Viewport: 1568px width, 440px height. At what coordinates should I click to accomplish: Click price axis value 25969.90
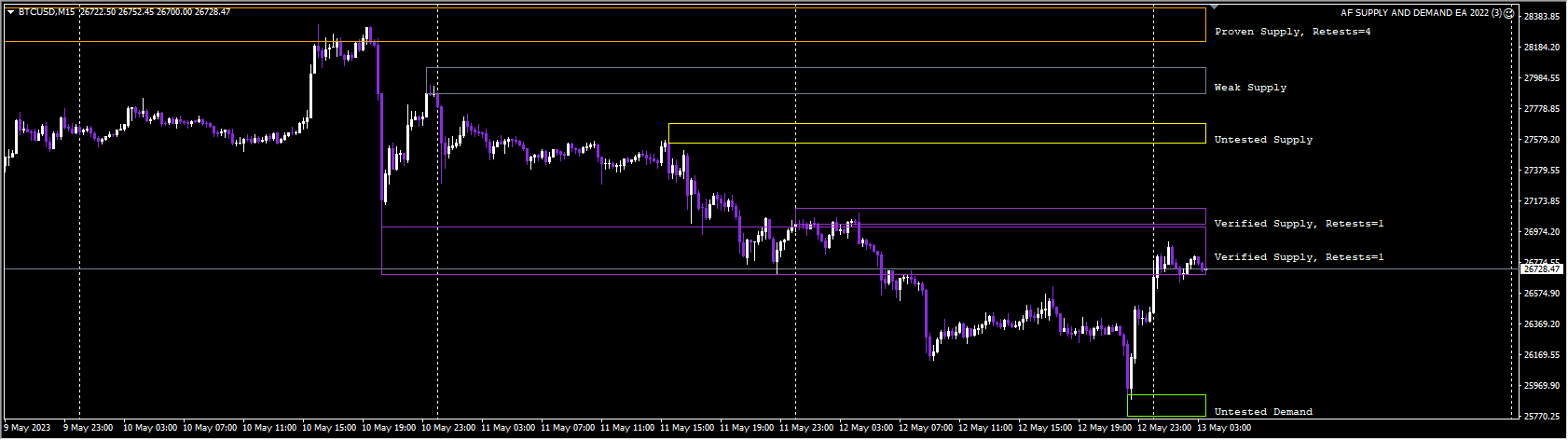1541,386
